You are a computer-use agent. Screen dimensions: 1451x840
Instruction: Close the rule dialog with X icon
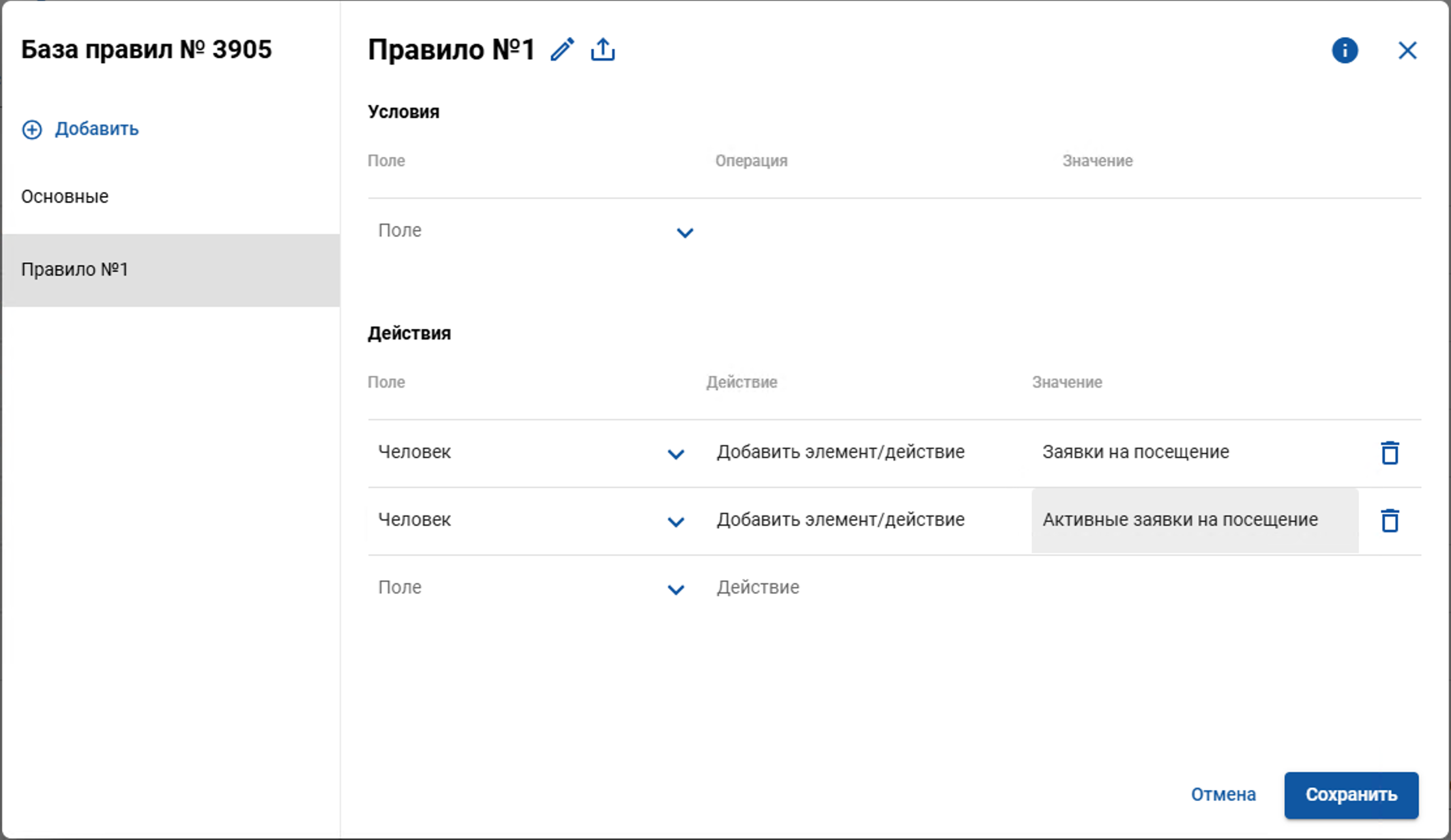1407,50
